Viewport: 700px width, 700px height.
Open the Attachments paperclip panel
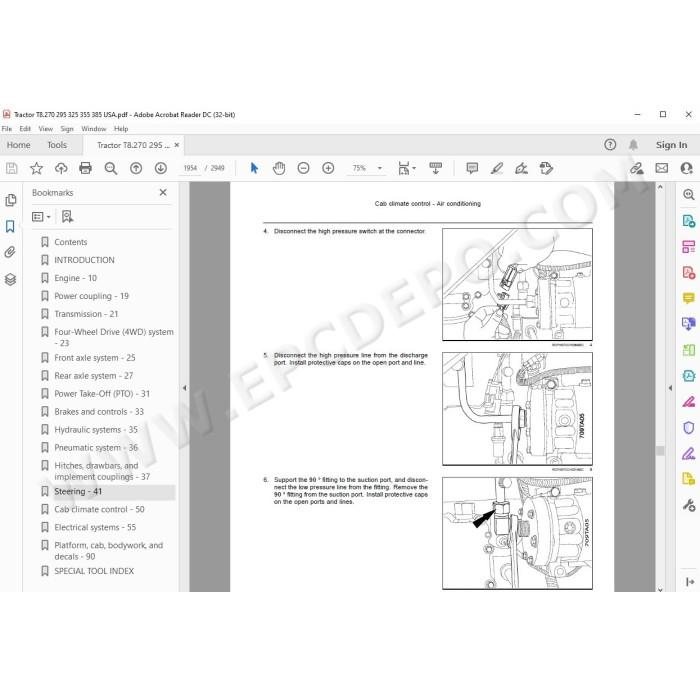[x=10, y=252]
